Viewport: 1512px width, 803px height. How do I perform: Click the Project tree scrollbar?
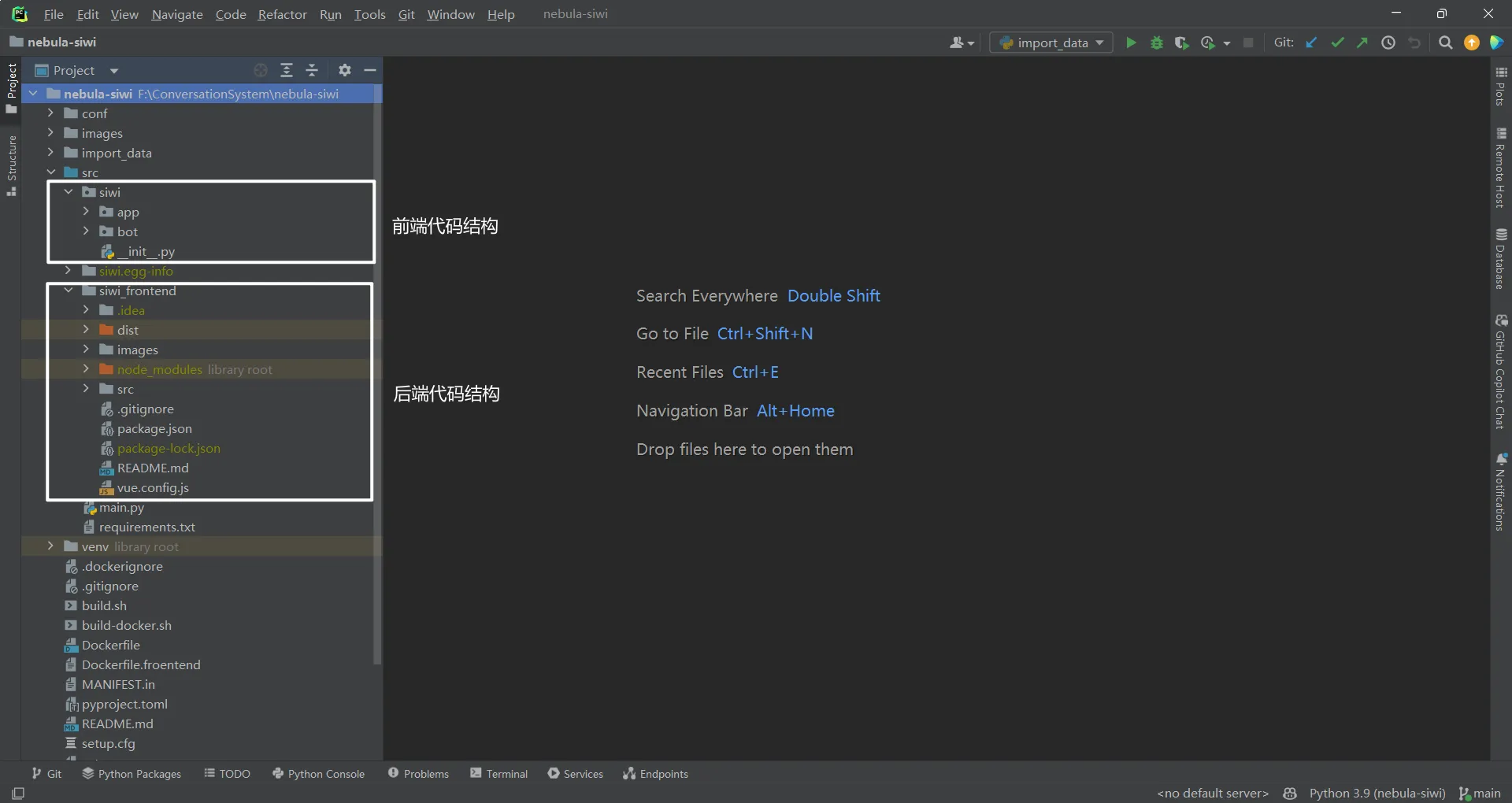coord(377,374)
